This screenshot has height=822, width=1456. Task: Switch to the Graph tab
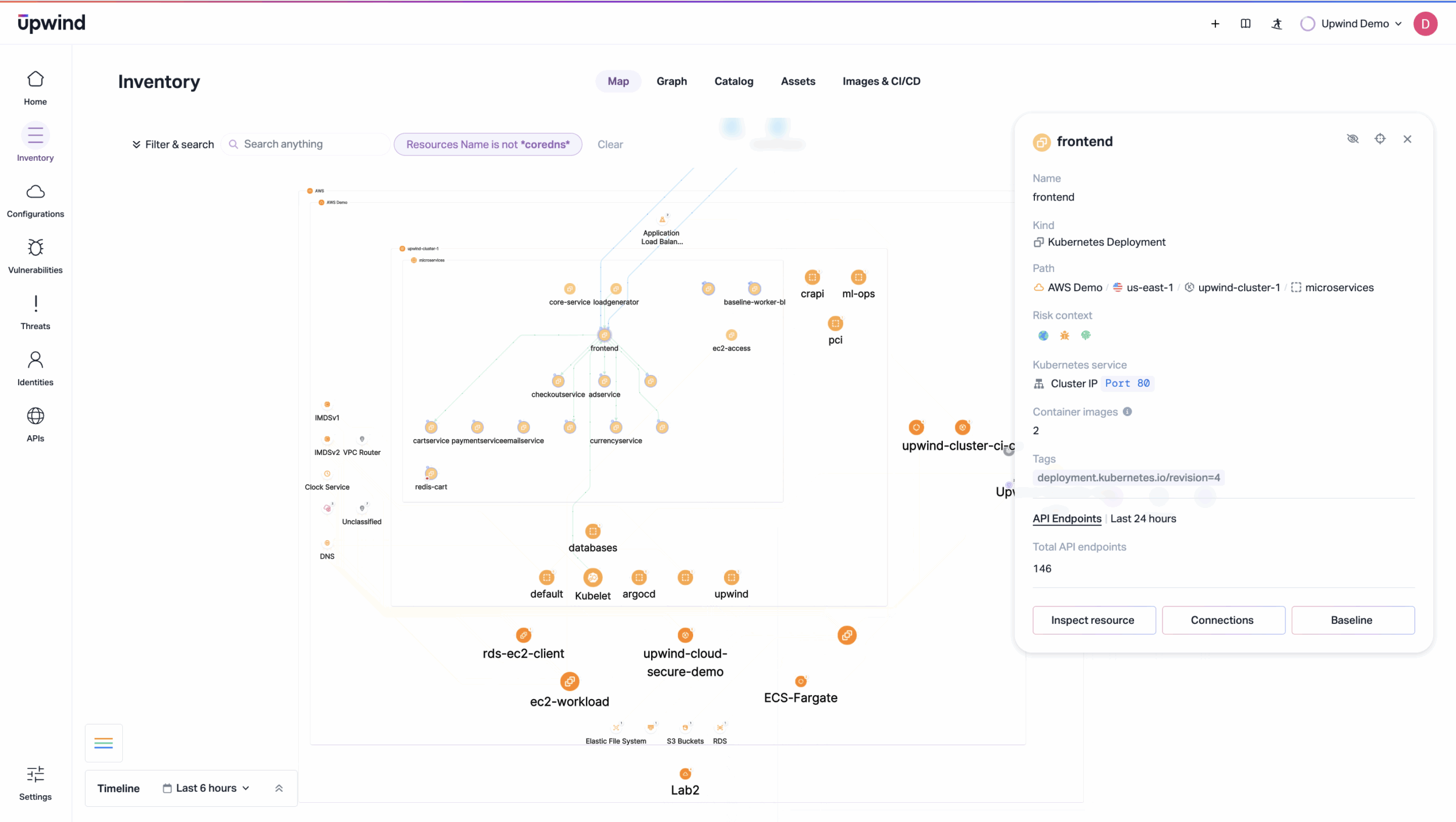pos(672,81)
